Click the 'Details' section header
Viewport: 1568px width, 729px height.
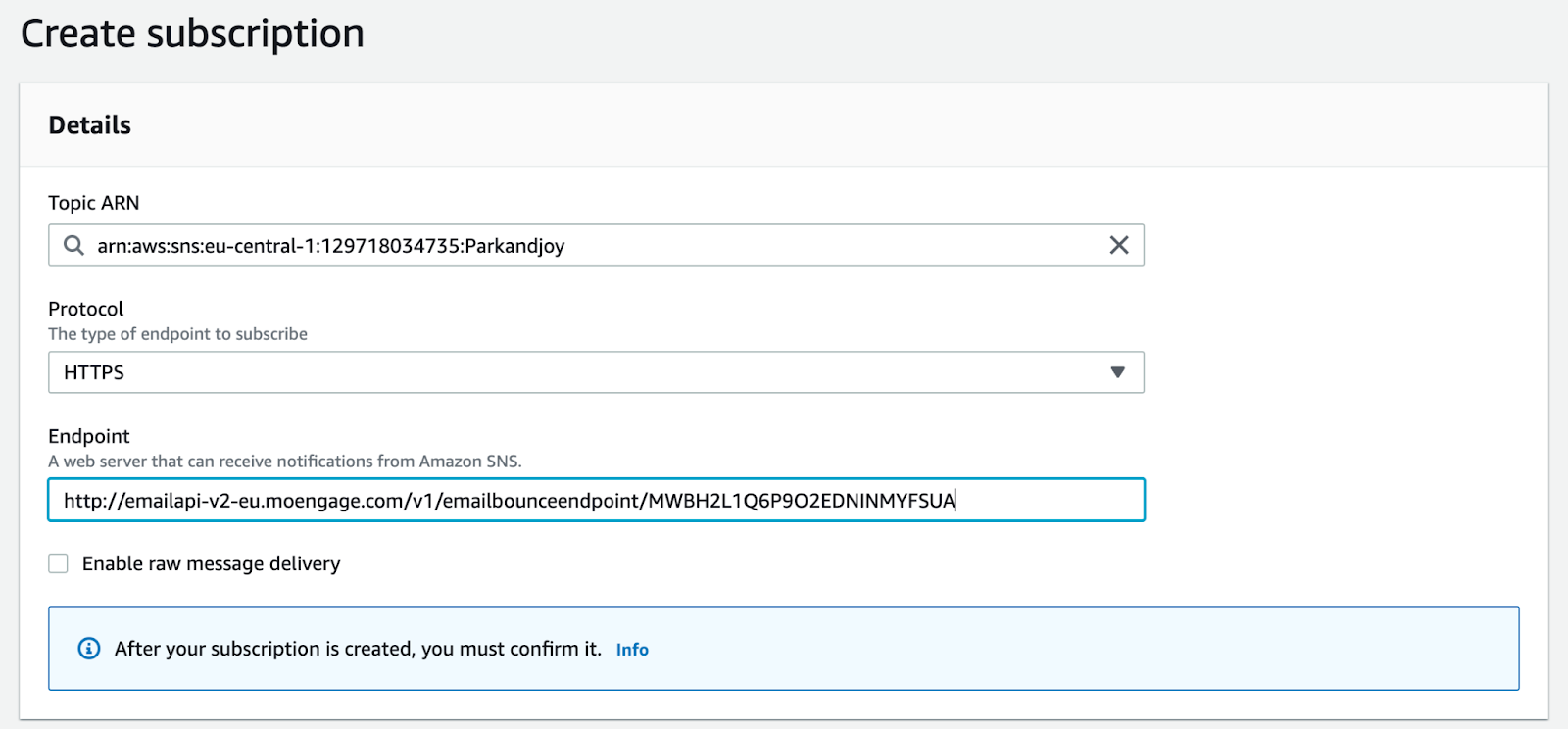pyautogui.click(x=90, y=125)
